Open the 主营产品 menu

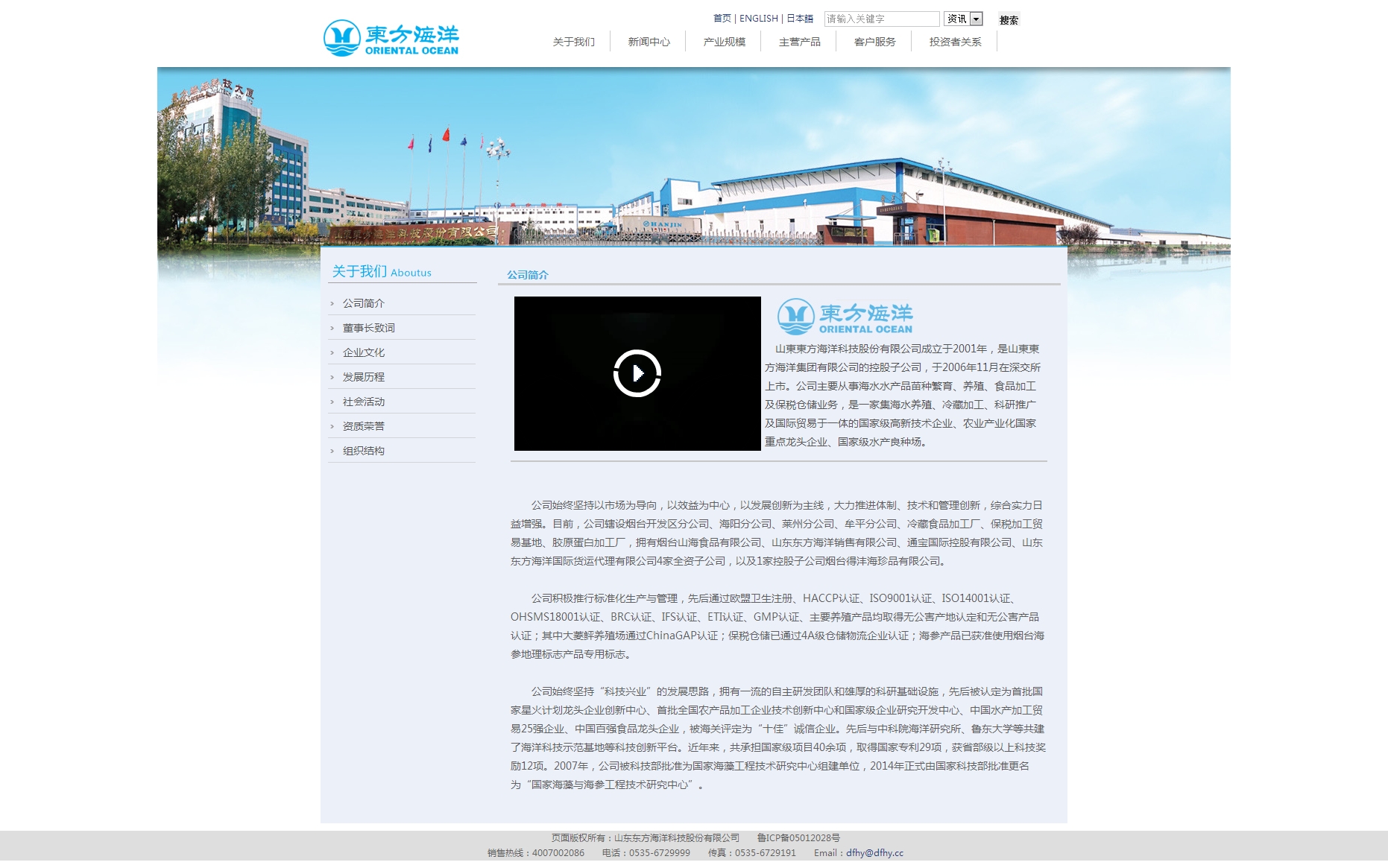click(x=799, y=42)
